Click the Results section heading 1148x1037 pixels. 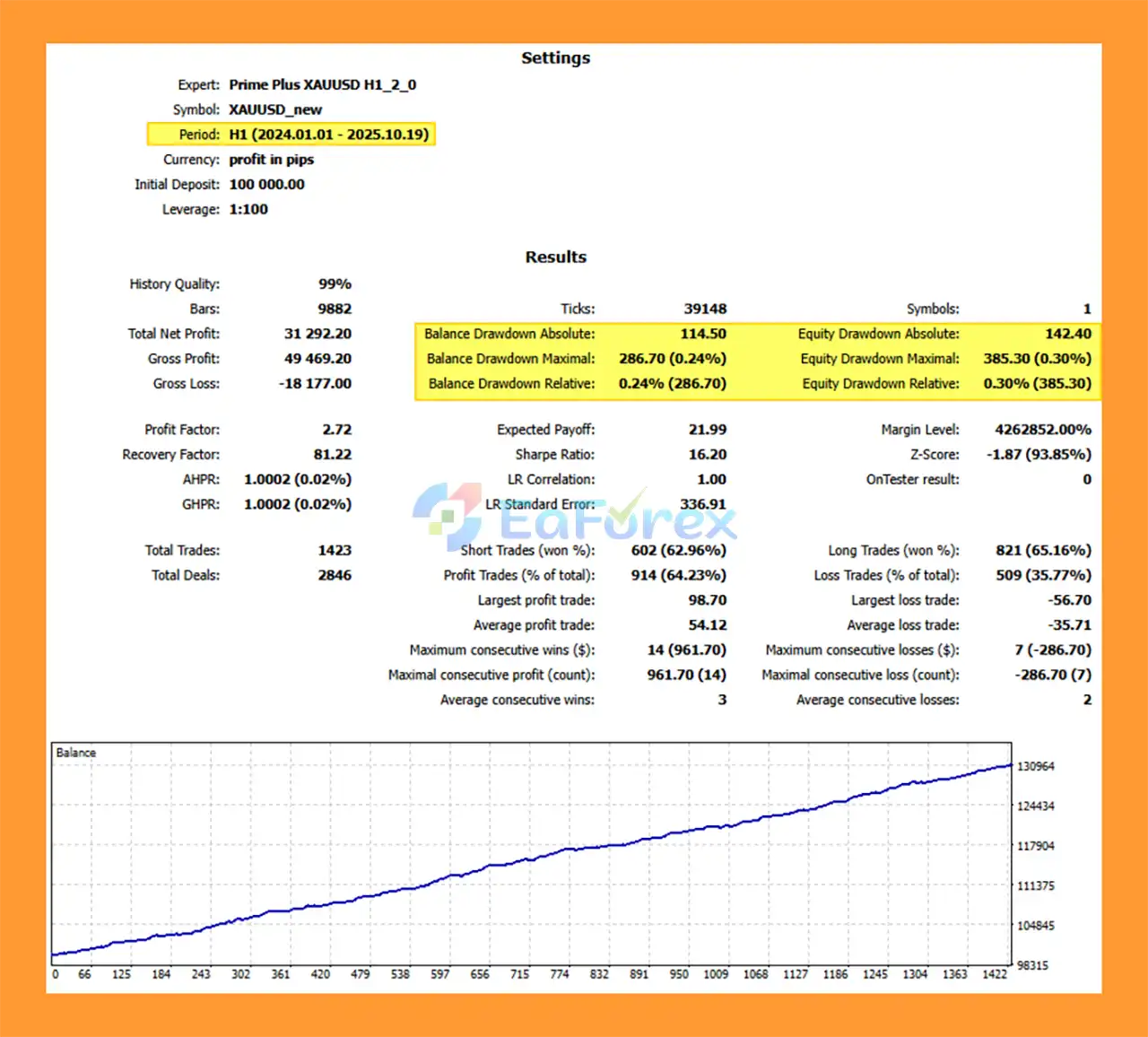click(x=555, y=257)
